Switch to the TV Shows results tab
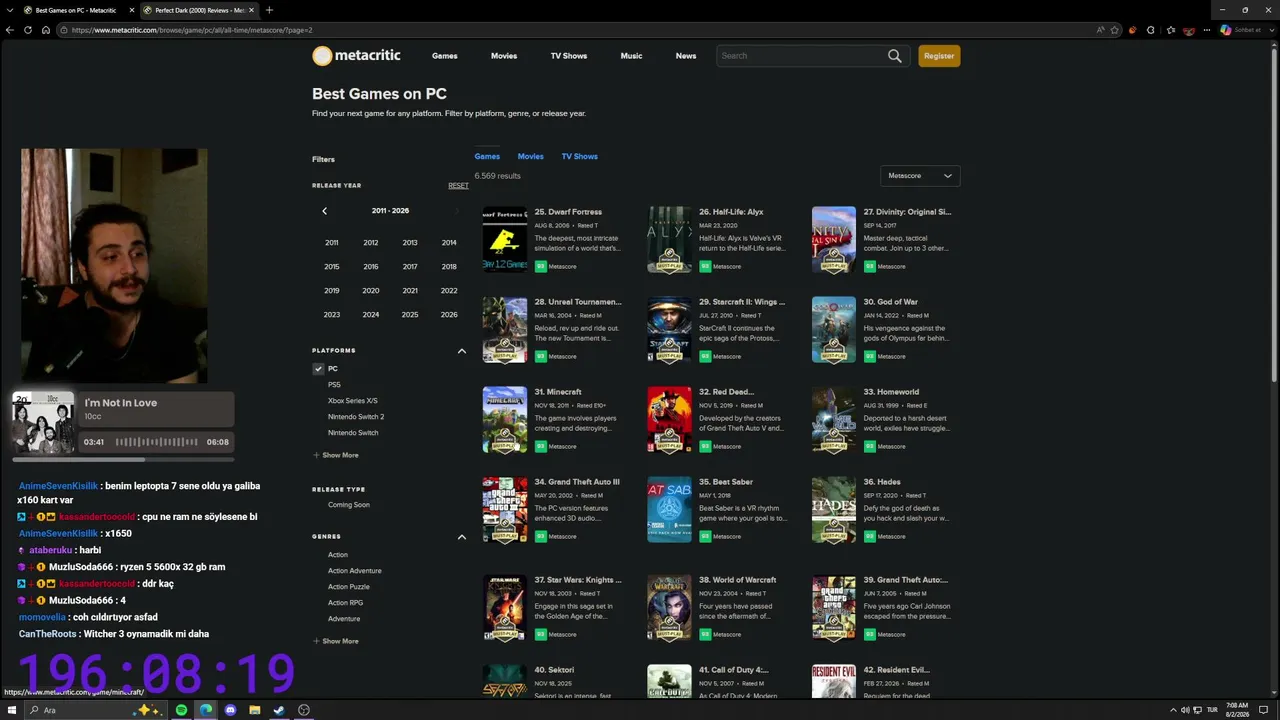 pyautogui.click(x=580, y=157)
